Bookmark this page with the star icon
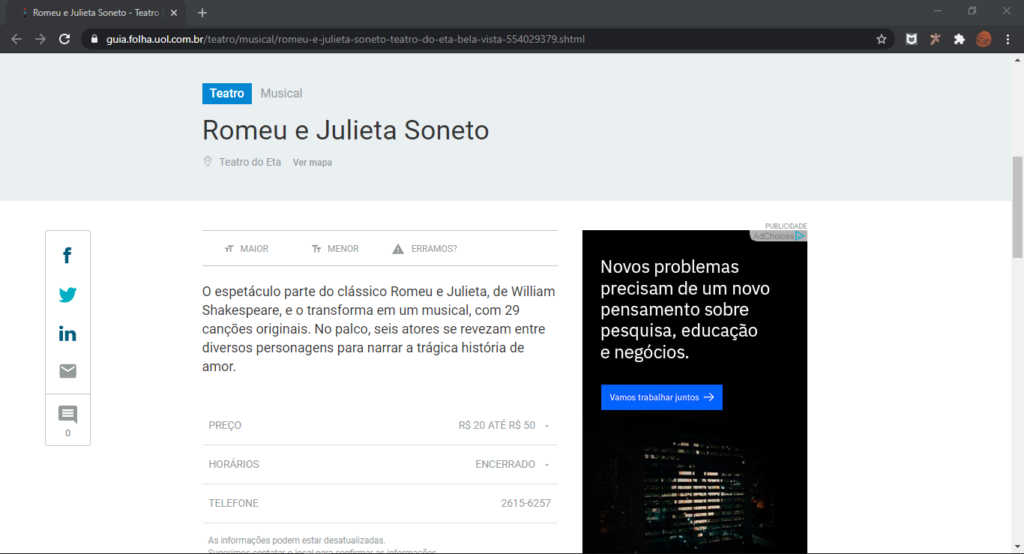The width and height of the screenshot is (1024, 554). coord(881,39)
